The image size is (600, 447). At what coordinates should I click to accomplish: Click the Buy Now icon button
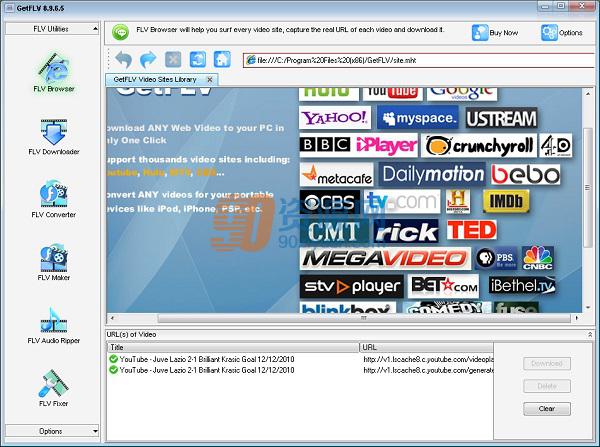[495, 33]
